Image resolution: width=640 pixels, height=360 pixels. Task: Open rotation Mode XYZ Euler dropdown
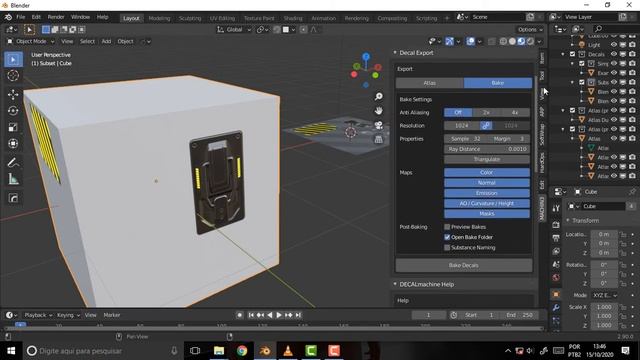coord(605,295)
